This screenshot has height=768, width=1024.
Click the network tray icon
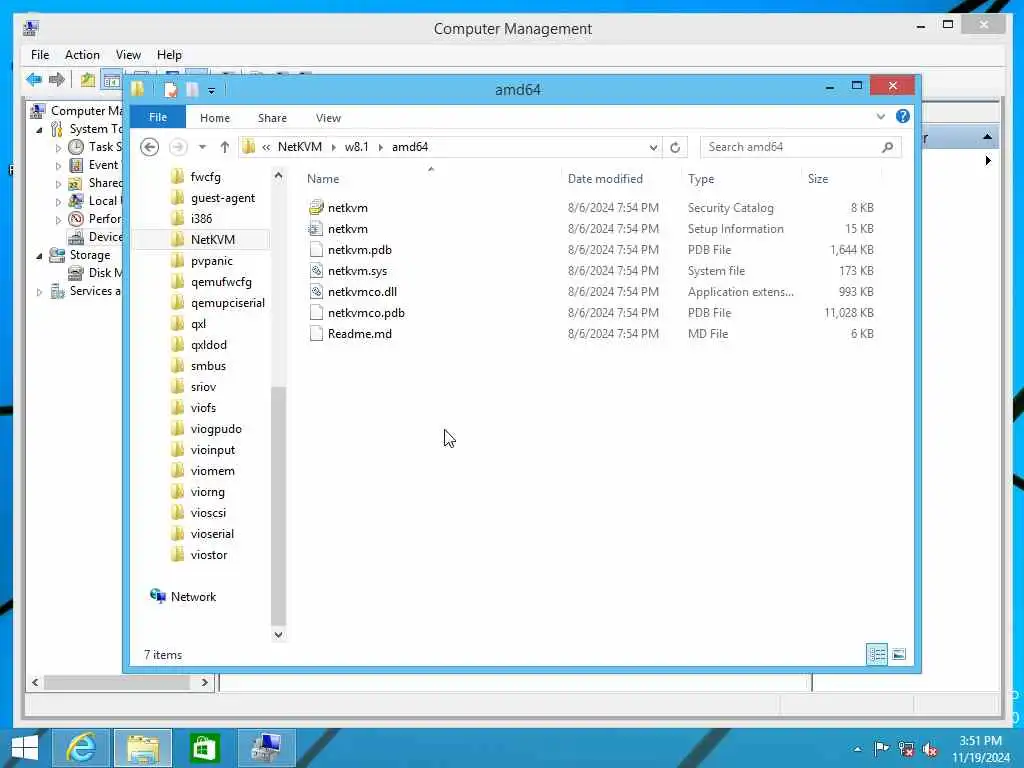coord(905,749)
